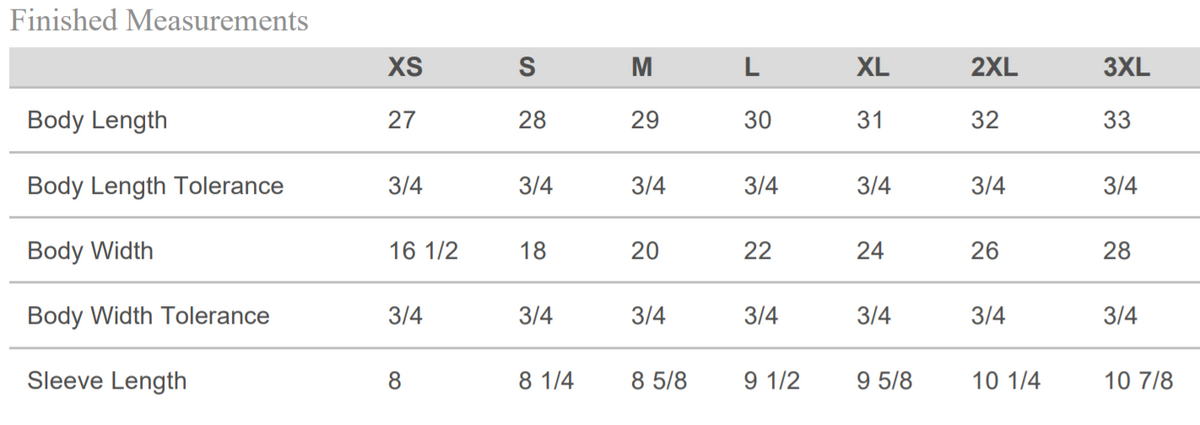Click the 3XL sleeve length 10 7/8
Image resolution: width=1200 pixels, height=425 pixels.
pyautogui.click(x=1138, y=381)
